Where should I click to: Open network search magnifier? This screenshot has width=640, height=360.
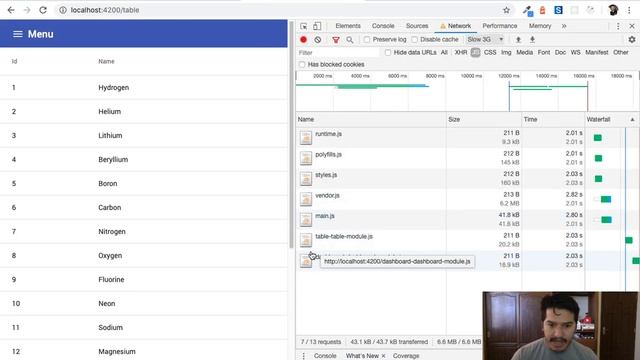point(350,40)
